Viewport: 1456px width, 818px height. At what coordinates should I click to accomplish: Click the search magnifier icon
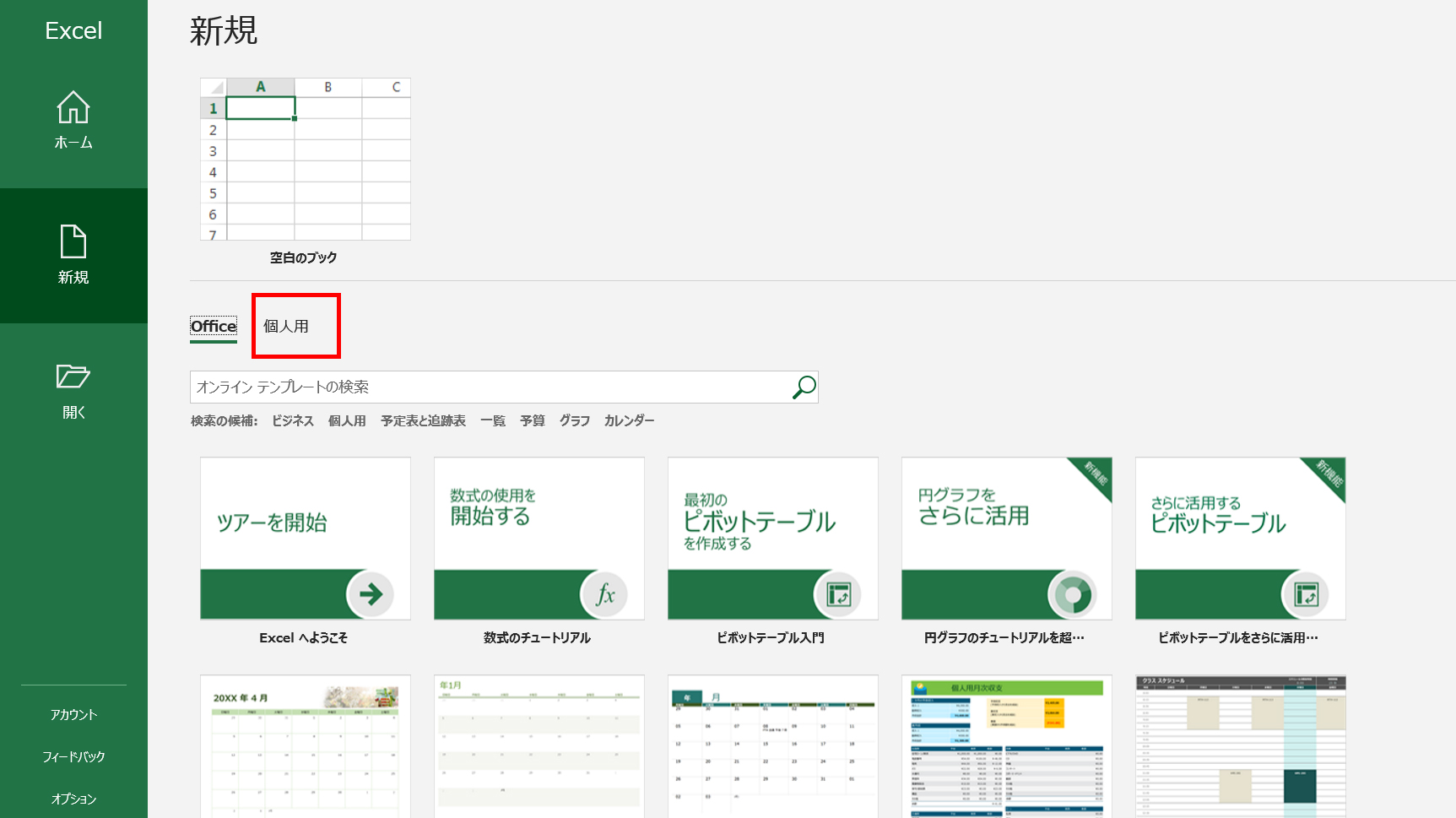tap(803, 387)
